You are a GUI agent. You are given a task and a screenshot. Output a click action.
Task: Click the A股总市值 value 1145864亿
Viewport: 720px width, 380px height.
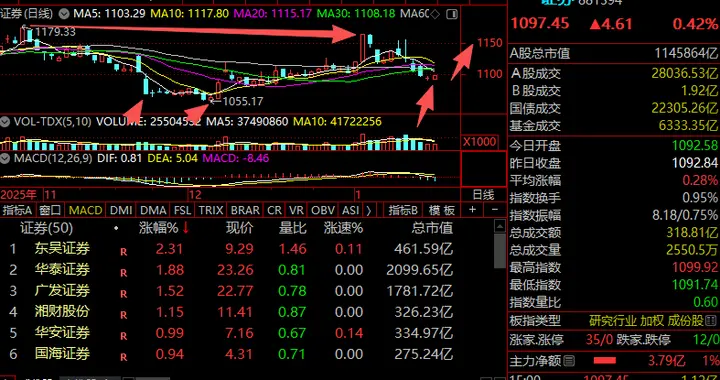pos(686,54)
